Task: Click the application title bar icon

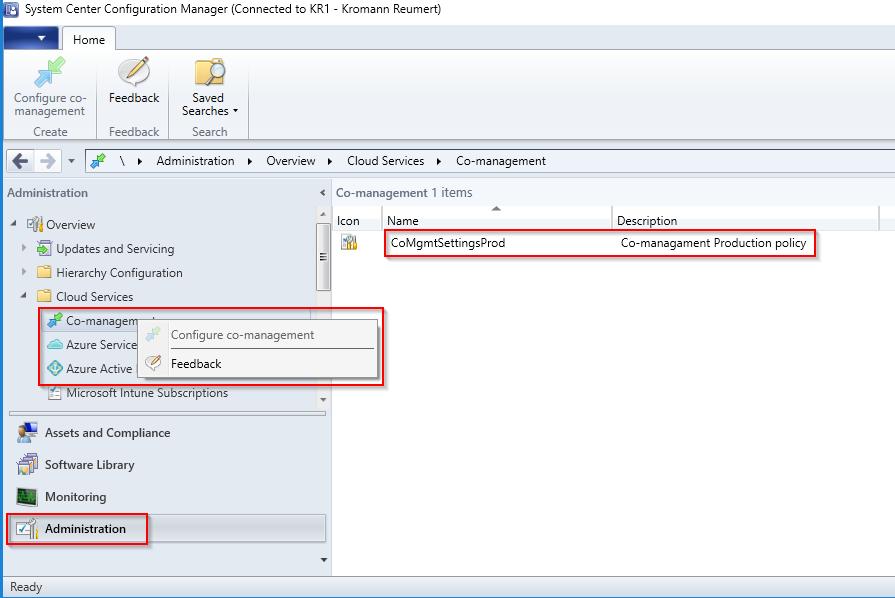Action: 11,10
